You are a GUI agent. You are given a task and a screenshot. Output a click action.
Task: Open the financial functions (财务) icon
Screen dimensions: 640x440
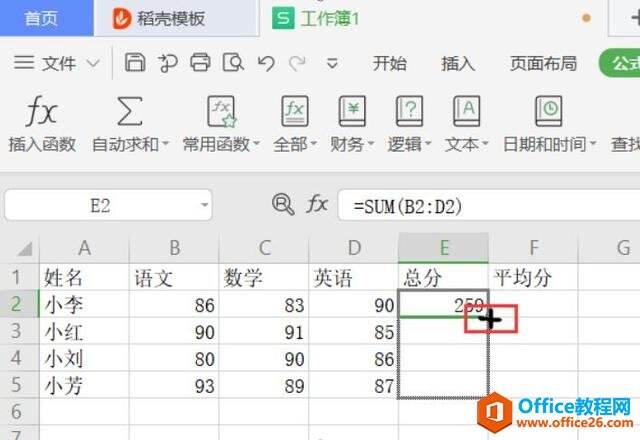point(352,111)
